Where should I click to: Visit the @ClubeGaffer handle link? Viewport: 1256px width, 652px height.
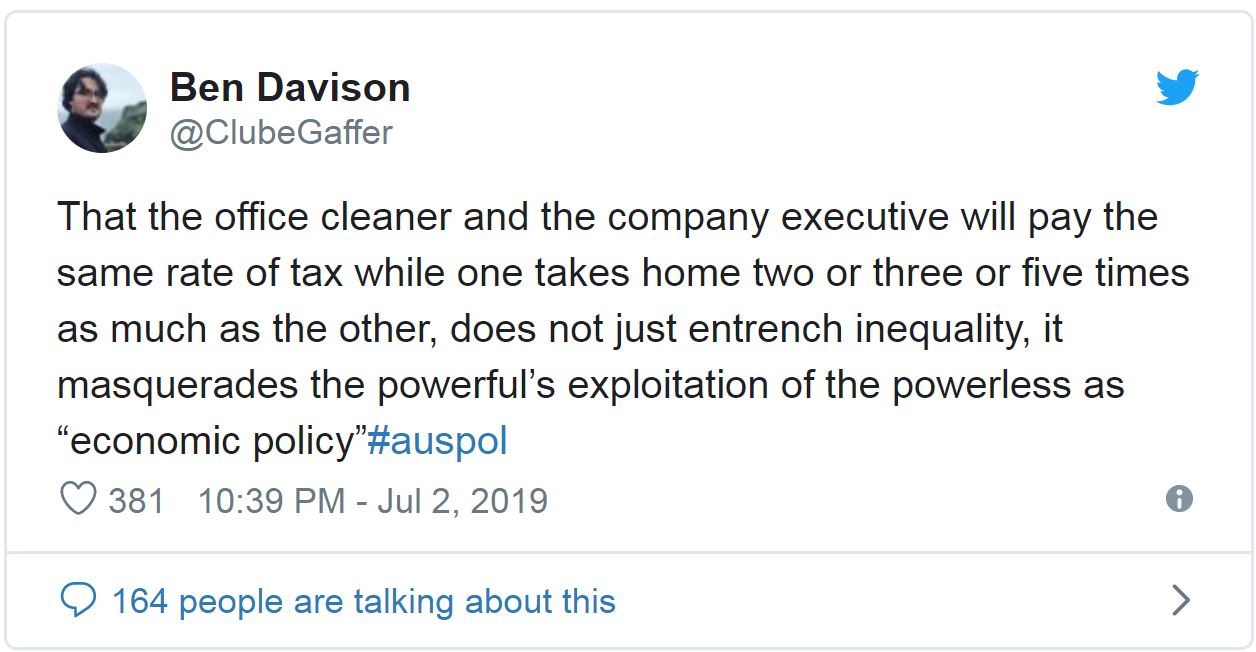(281, 132)
